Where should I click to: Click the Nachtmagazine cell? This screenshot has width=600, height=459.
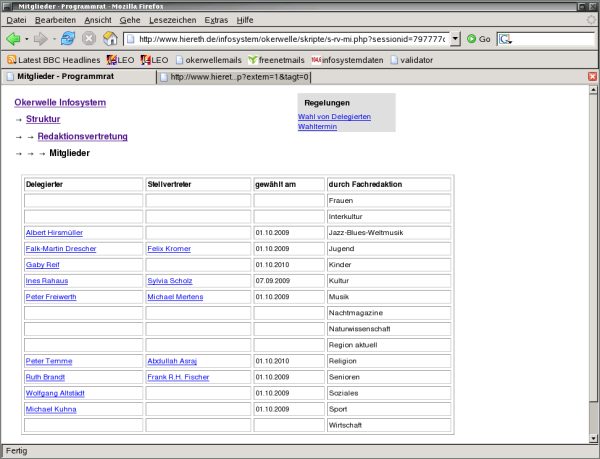[389, 313]
